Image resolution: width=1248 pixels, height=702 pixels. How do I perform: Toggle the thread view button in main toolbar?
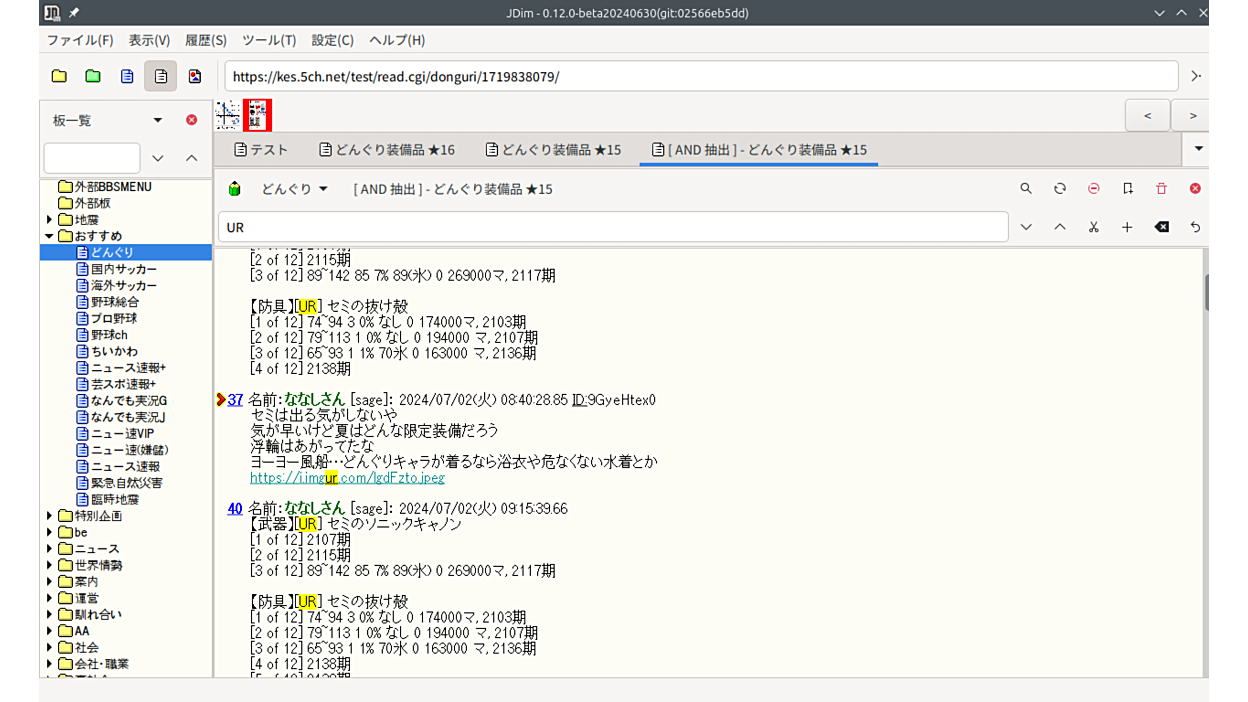coord(161,76)
